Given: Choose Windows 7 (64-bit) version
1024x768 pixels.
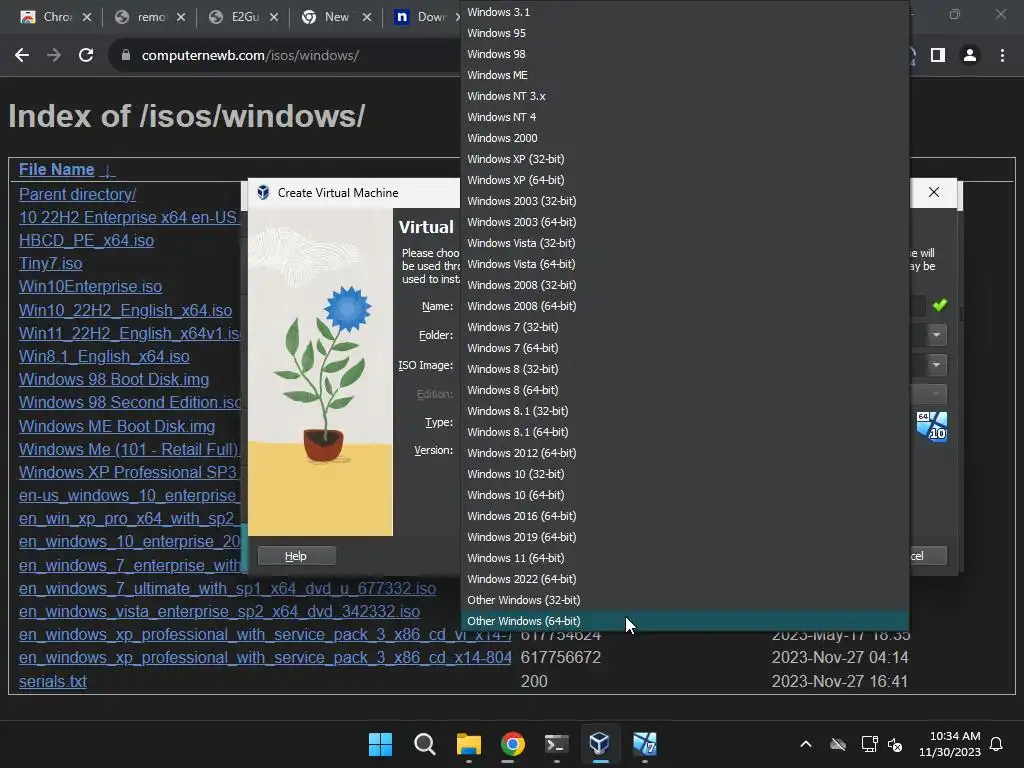Looking at the screenshot, I should [x=684, y=347].
